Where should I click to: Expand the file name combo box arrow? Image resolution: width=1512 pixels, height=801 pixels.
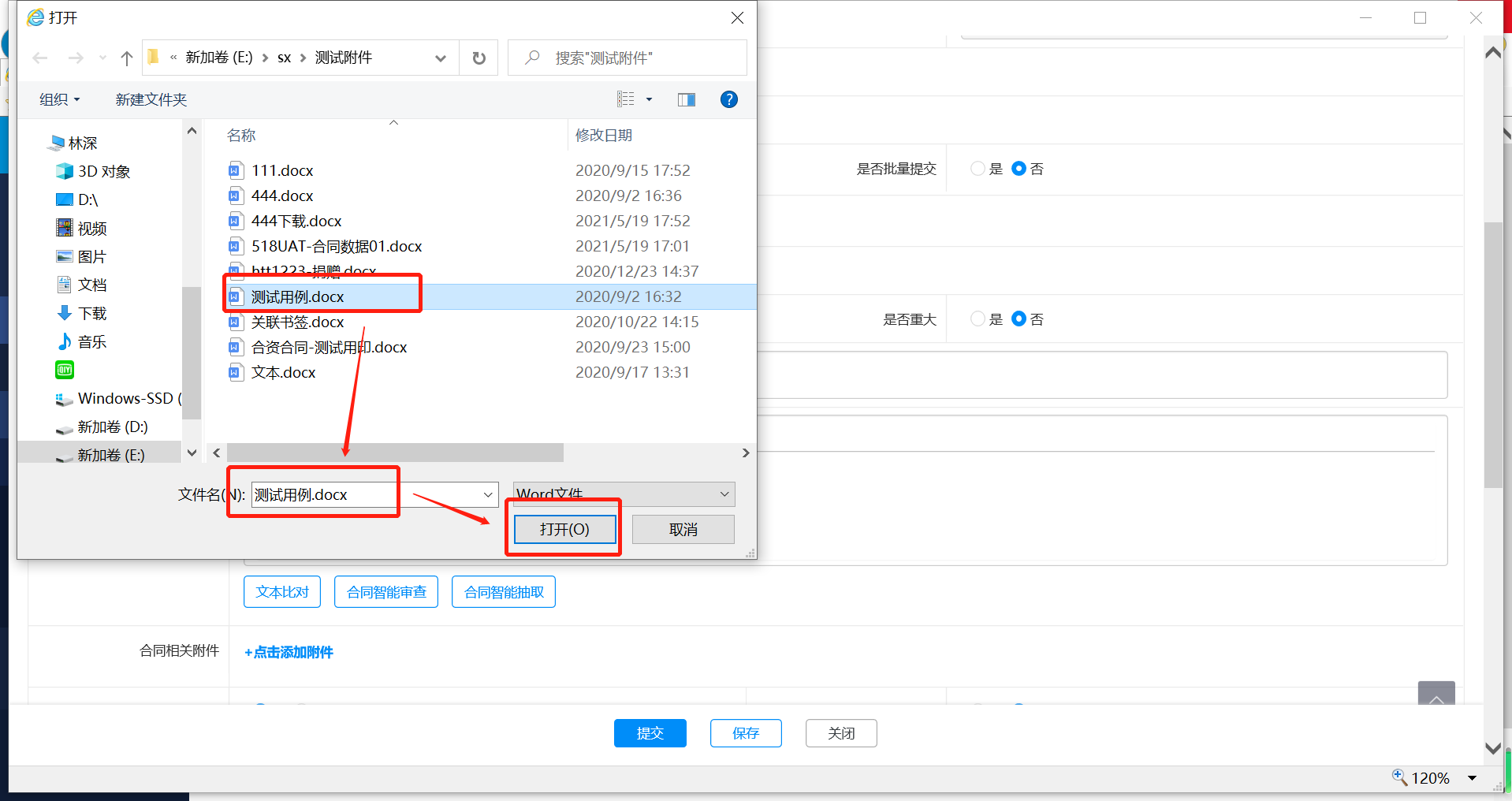[488, 494]
